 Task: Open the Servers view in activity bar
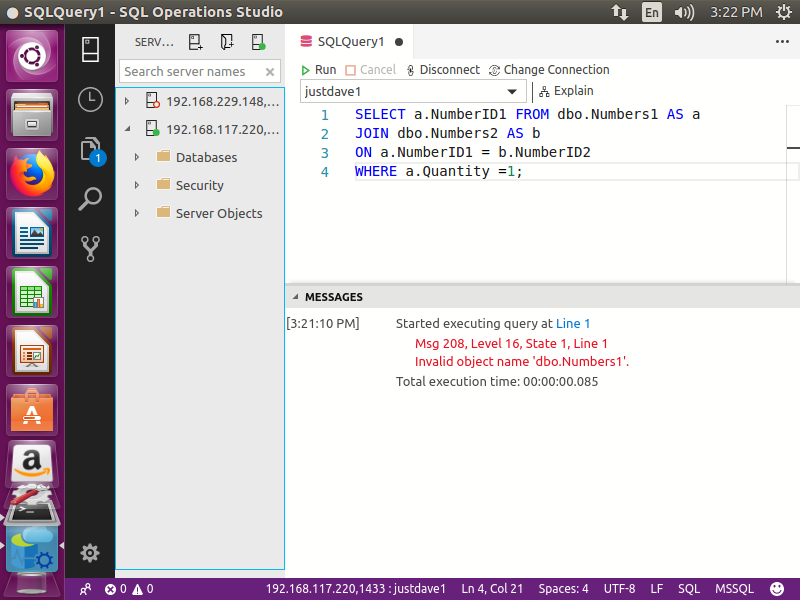tap(90, 50)
